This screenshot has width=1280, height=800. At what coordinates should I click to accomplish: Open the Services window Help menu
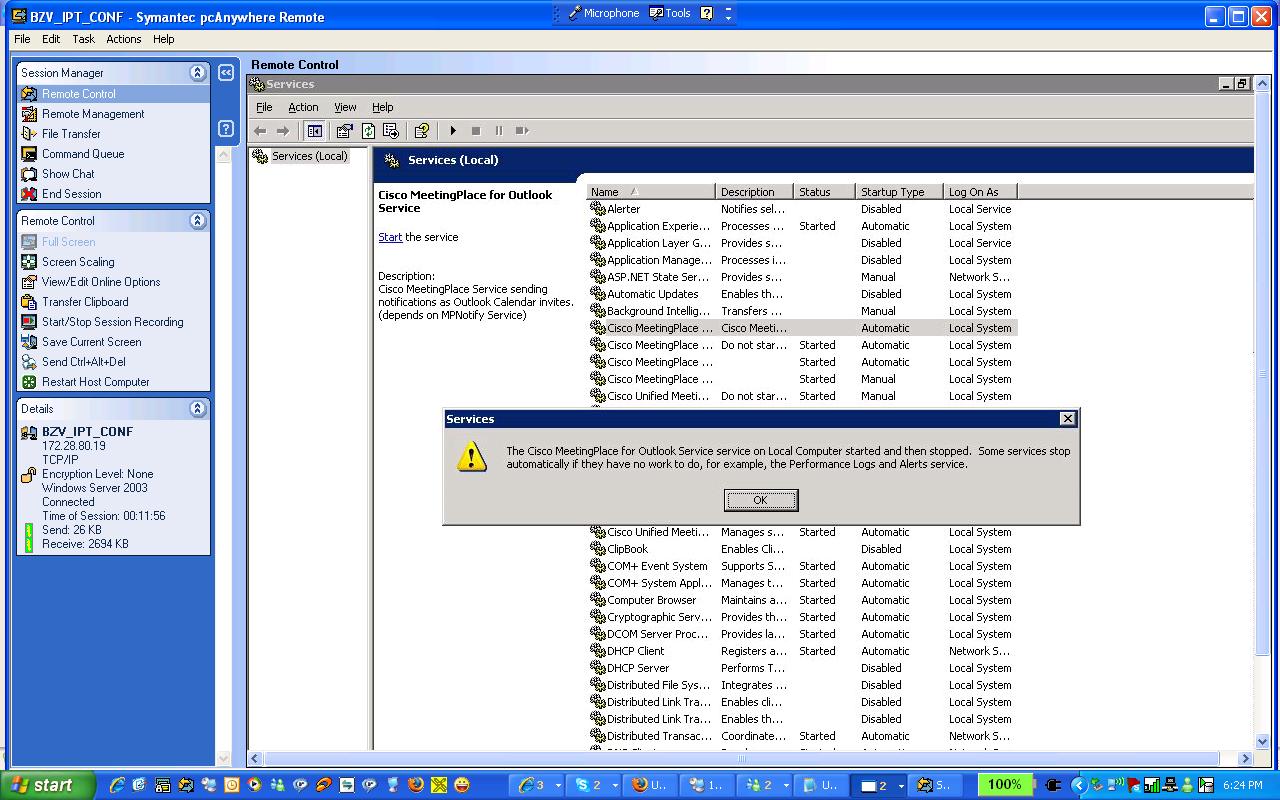click(x=383, y=107)
